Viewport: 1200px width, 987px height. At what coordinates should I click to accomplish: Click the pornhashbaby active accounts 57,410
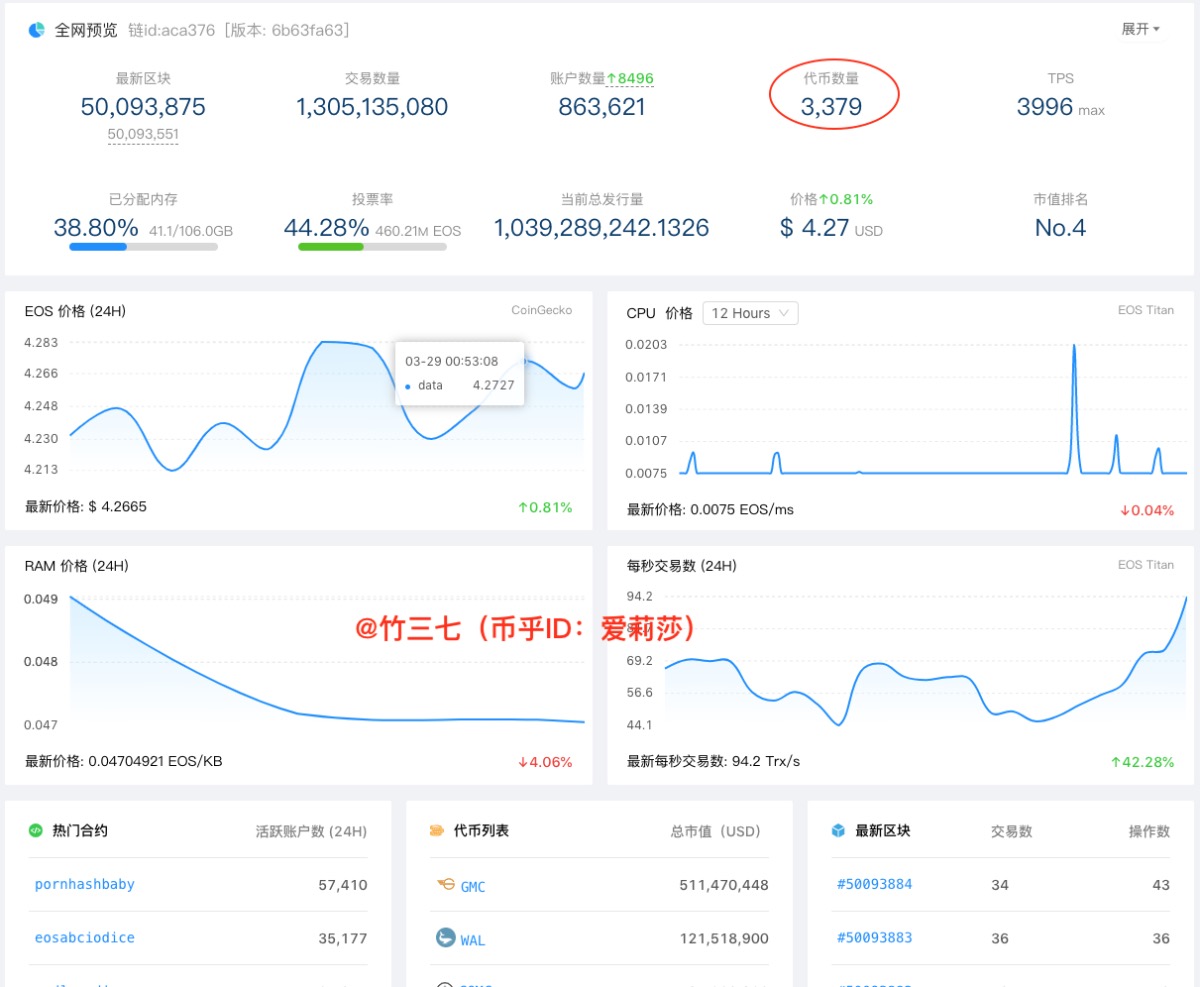pos(343,885)
